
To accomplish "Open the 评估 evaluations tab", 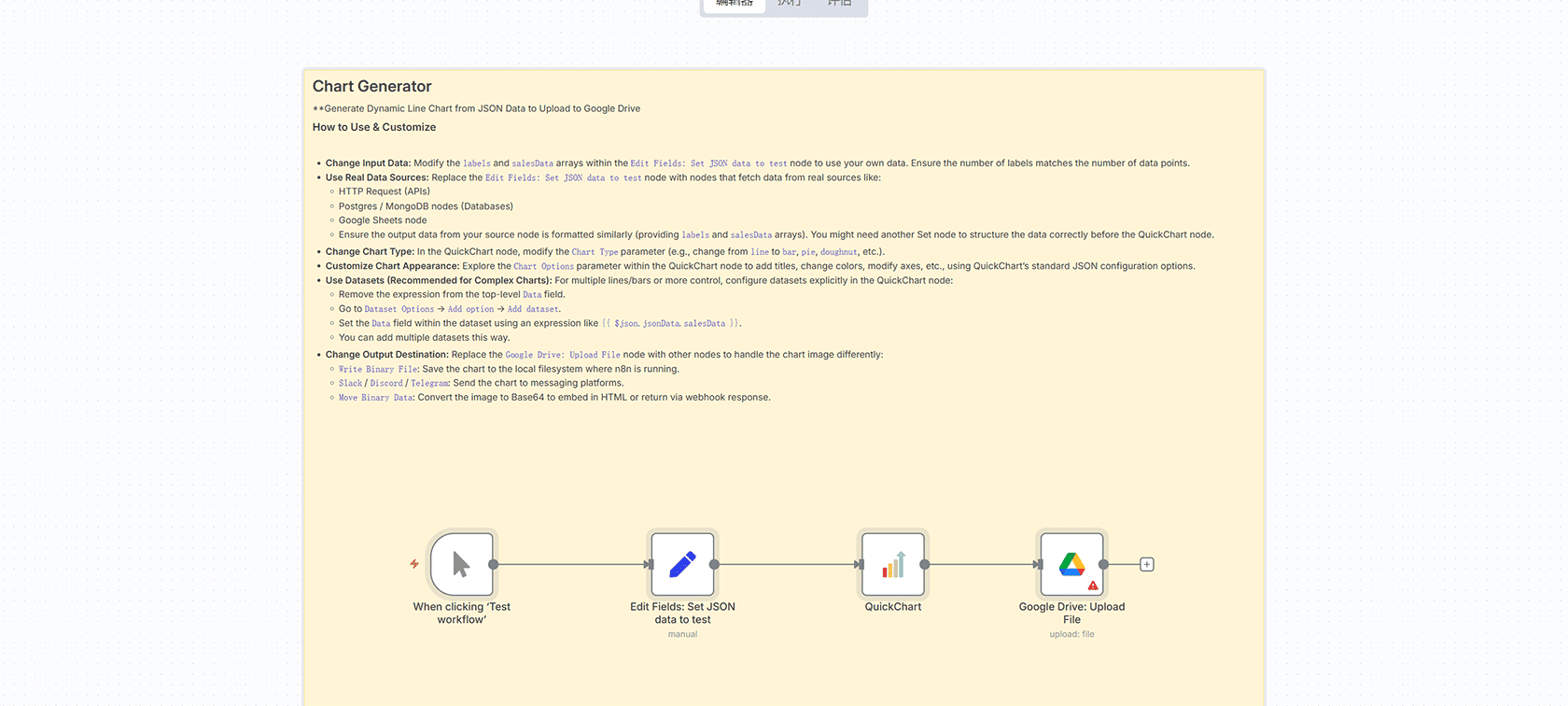I will [840, 4].
